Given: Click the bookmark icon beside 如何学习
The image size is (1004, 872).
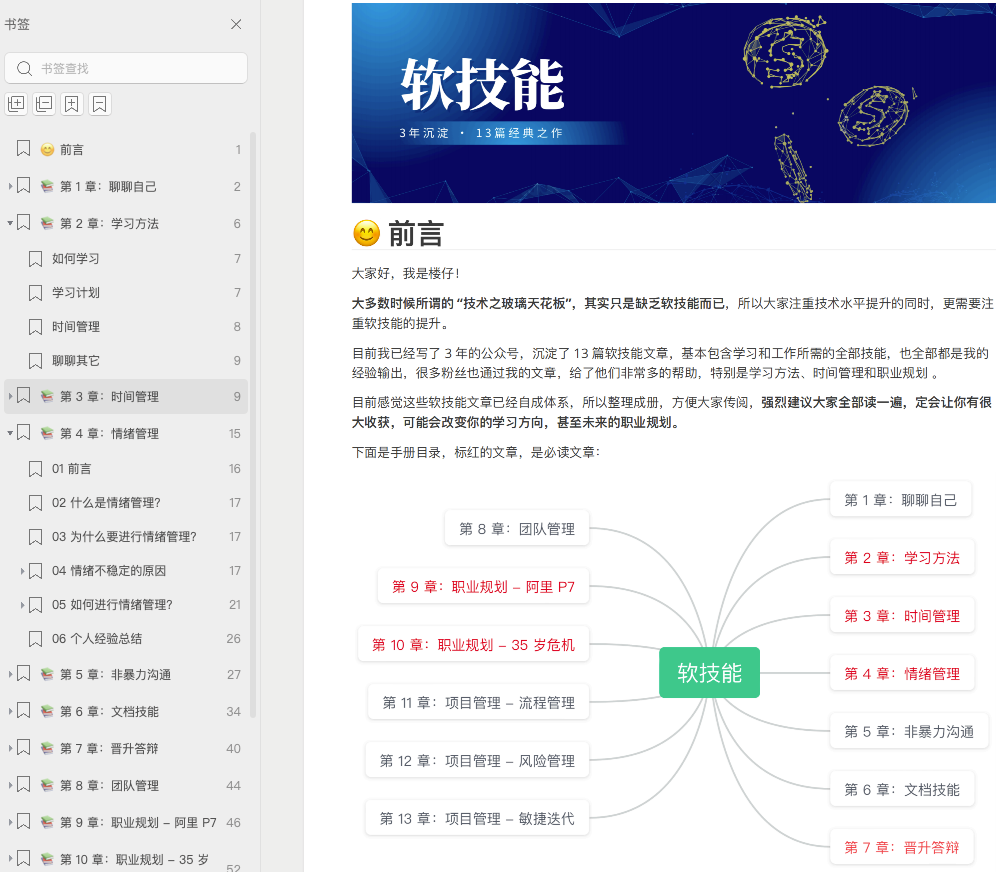Looking at the screenshot, I should [36, 259].
